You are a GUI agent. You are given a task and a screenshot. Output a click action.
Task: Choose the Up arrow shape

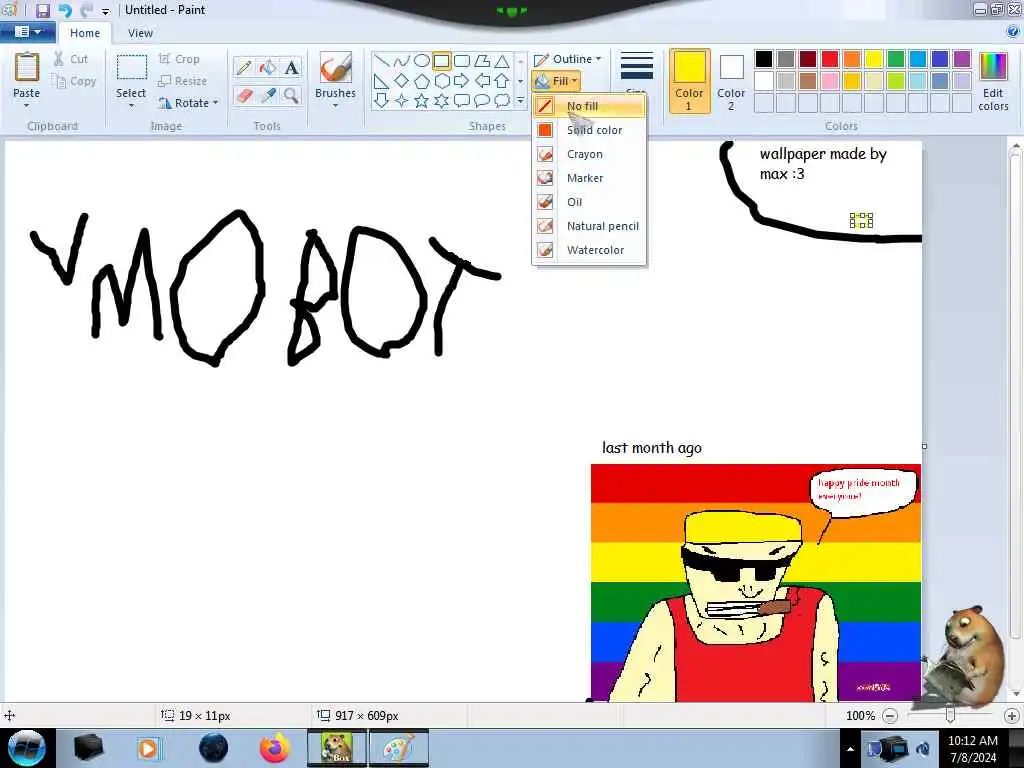[502, 81]
